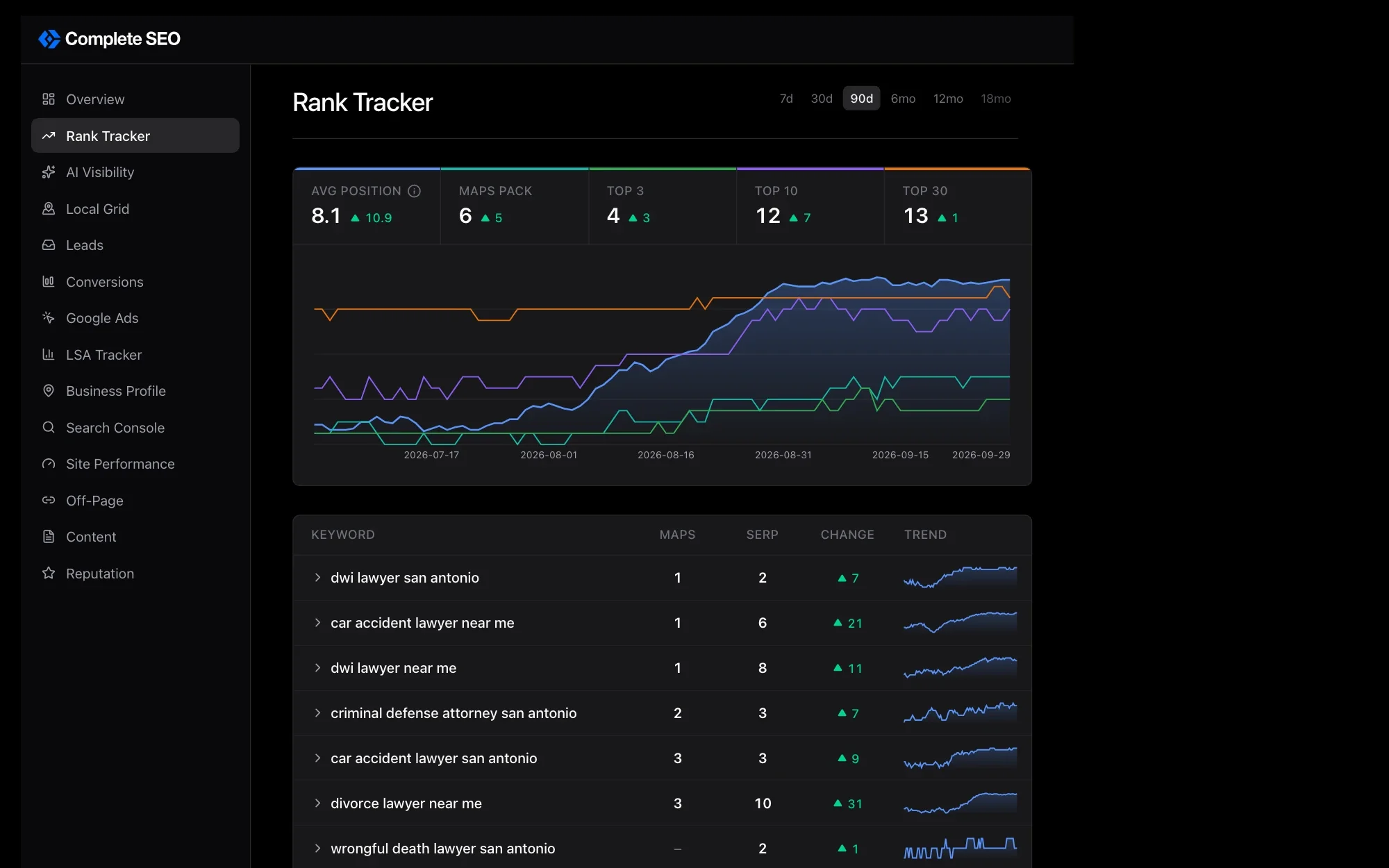Switch time range to 6mo
Image resolution: width=1389 pixels, height=868 pixels.
903,99
